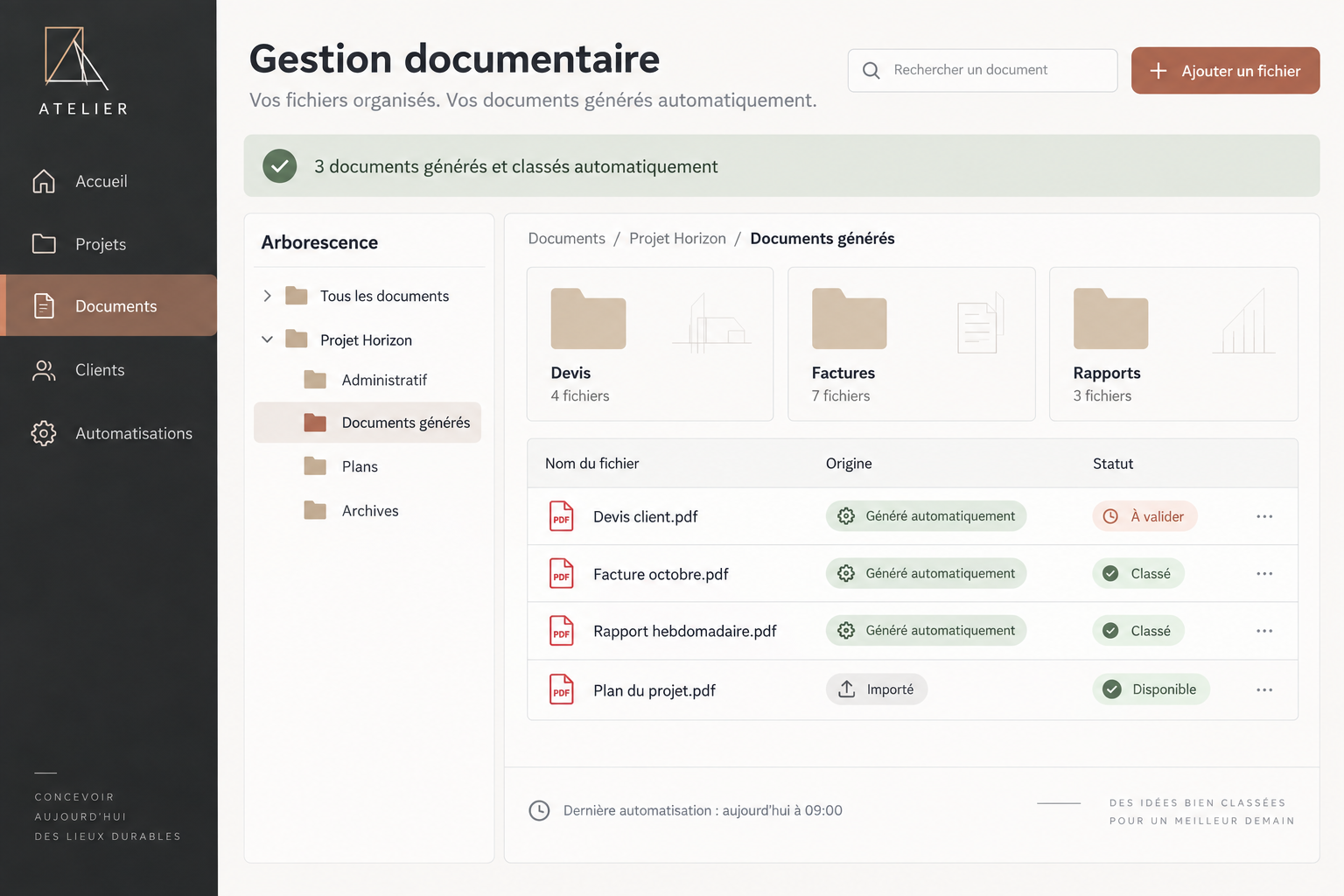Click the Nom du fichier column header

592,464
